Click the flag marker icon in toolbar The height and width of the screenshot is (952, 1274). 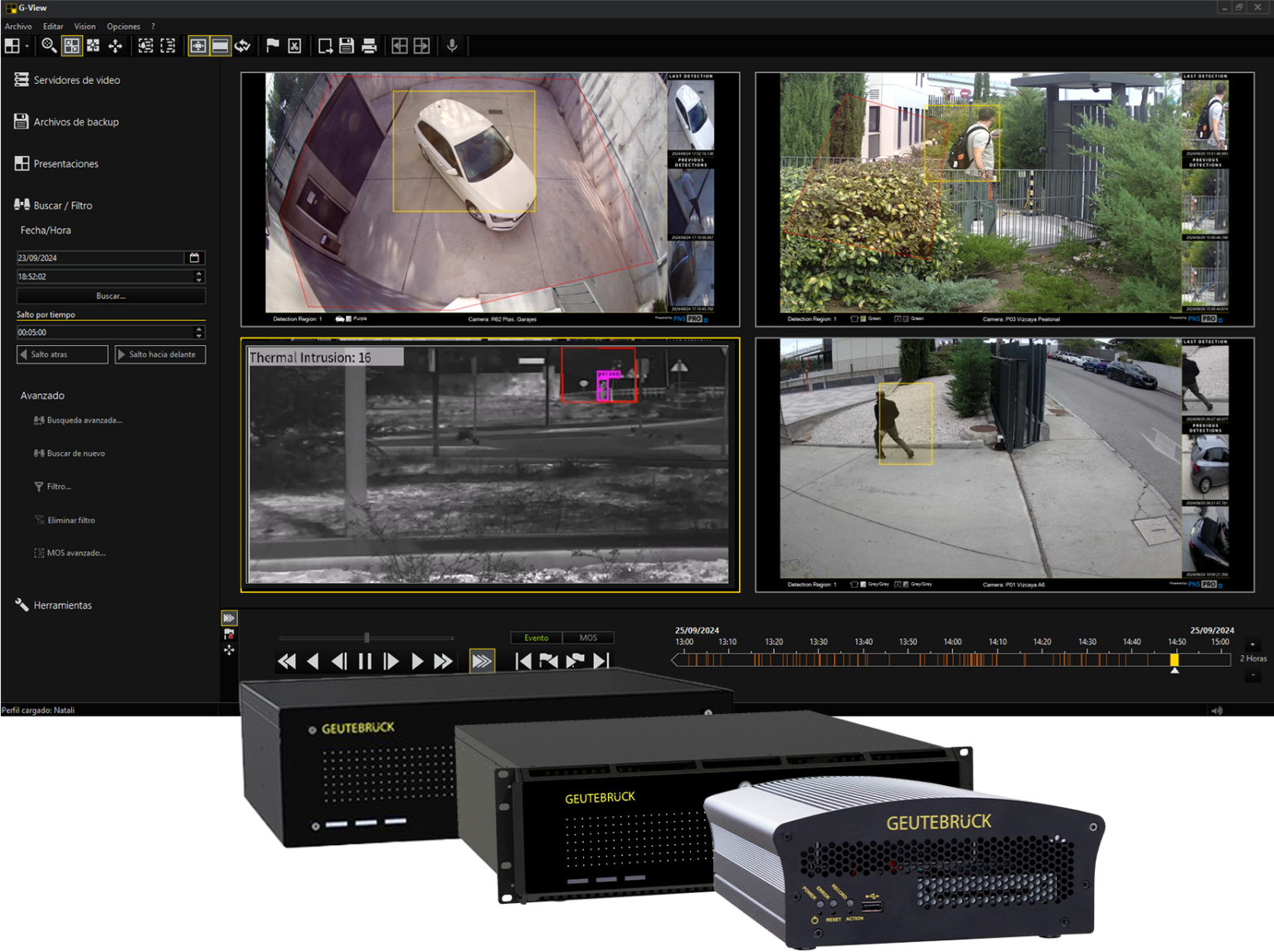point(272,46)
